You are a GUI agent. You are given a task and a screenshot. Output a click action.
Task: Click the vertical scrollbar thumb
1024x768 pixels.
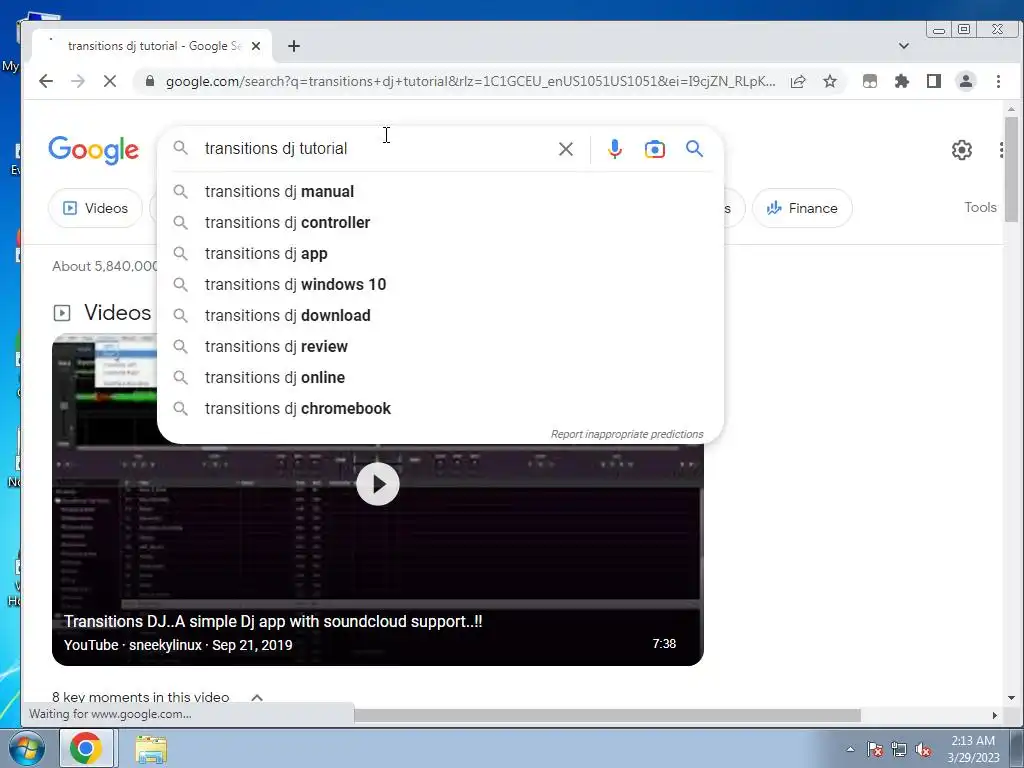click(x=1011, y=170)
